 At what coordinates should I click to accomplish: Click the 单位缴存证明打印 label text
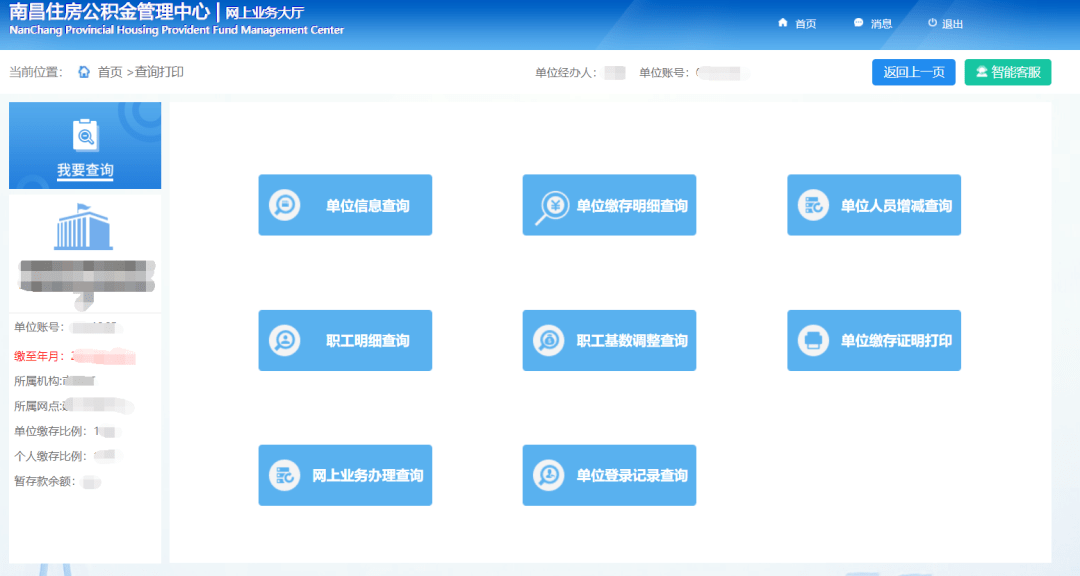(x=896, y=340)
